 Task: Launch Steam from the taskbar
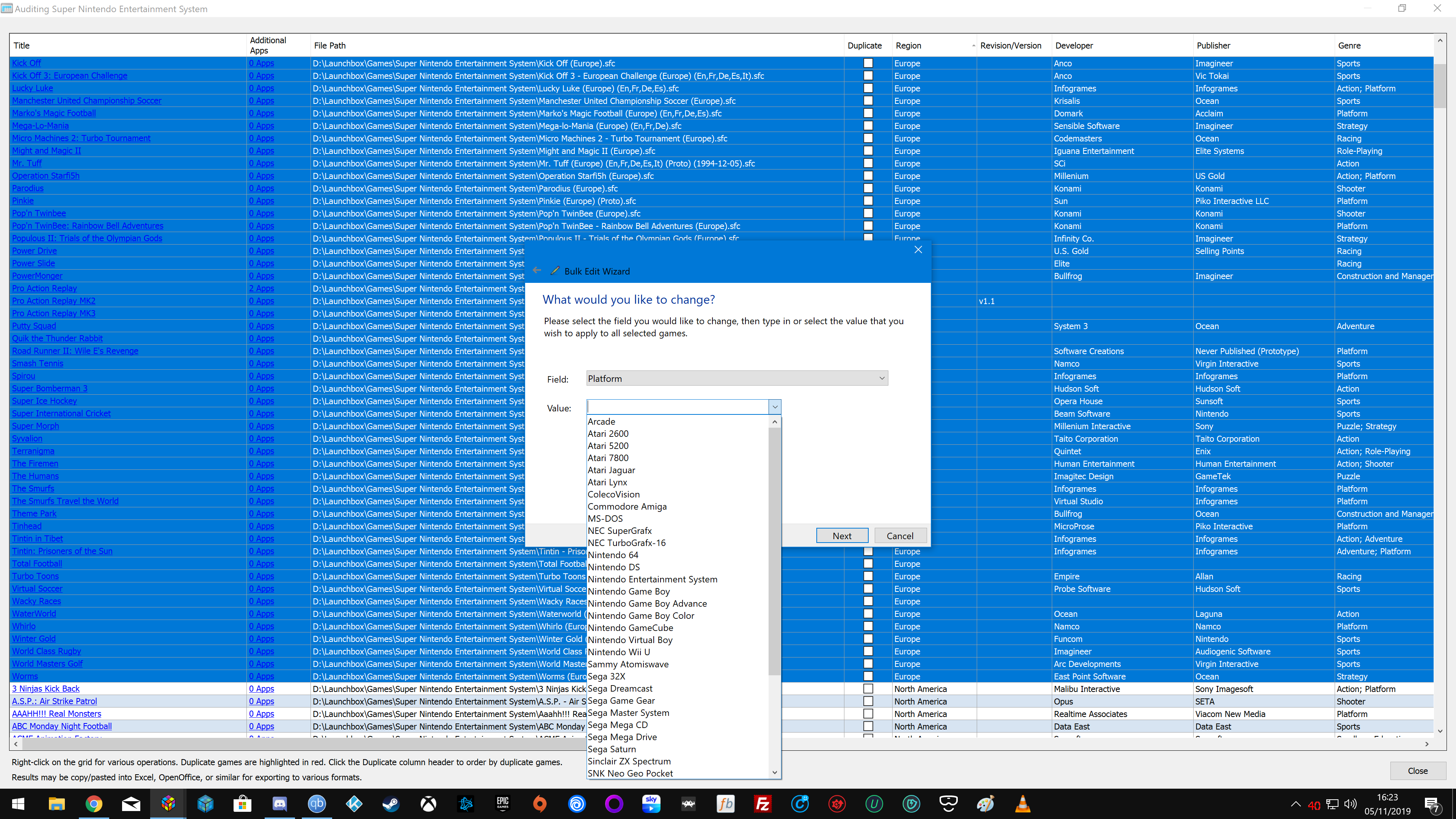click(x=391, y=804)
